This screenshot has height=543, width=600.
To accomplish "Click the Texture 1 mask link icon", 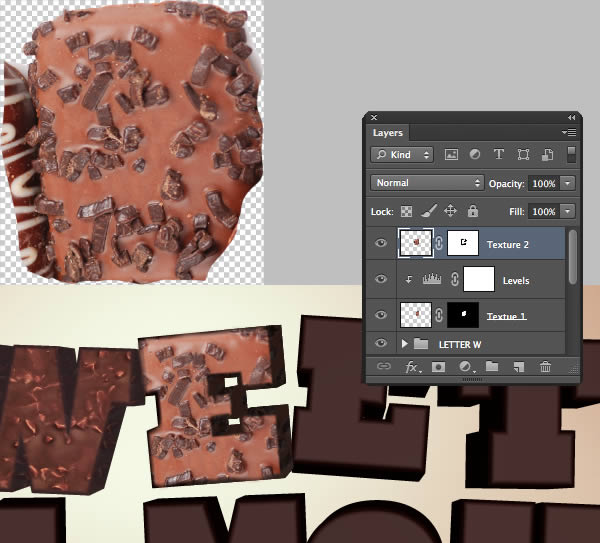I will [439, 315].
